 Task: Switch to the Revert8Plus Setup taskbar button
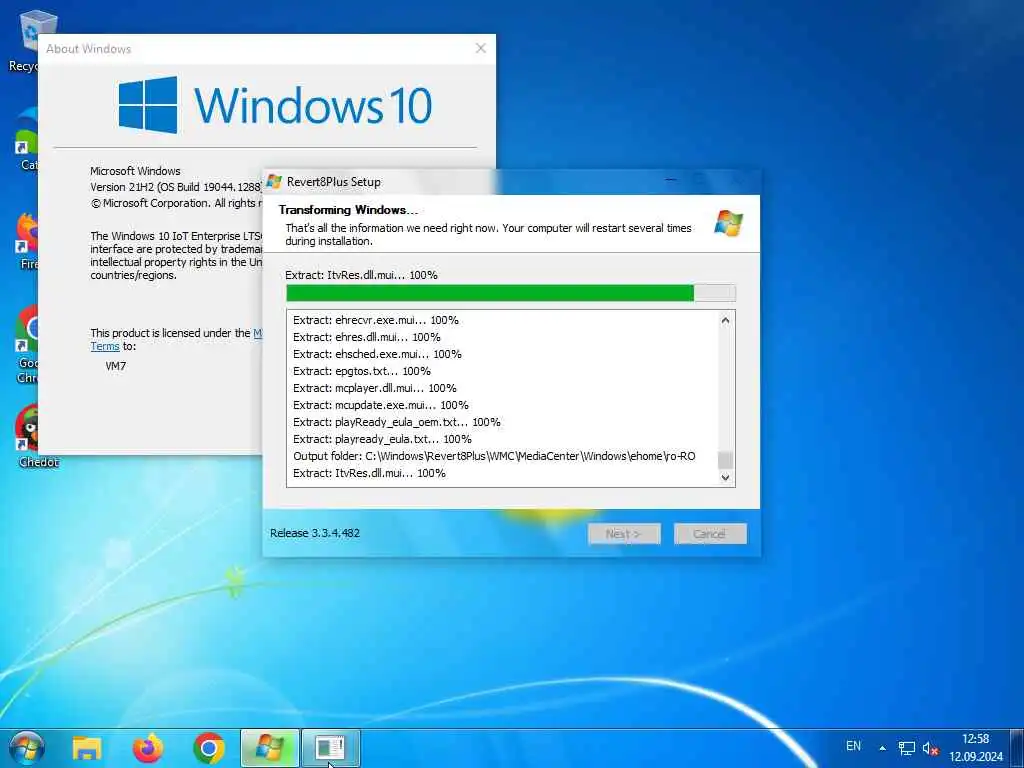(x=270, y=748)
